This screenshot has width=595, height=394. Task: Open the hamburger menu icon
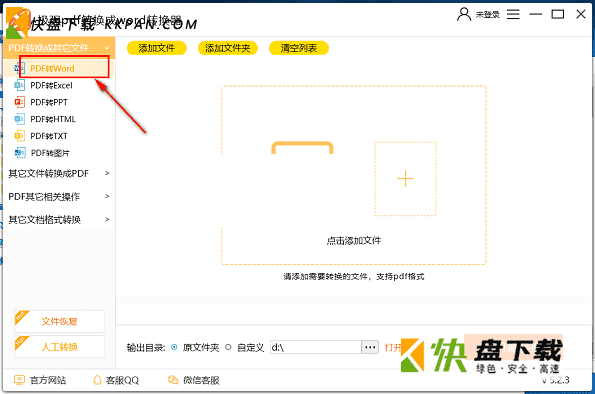coord(513,14)
